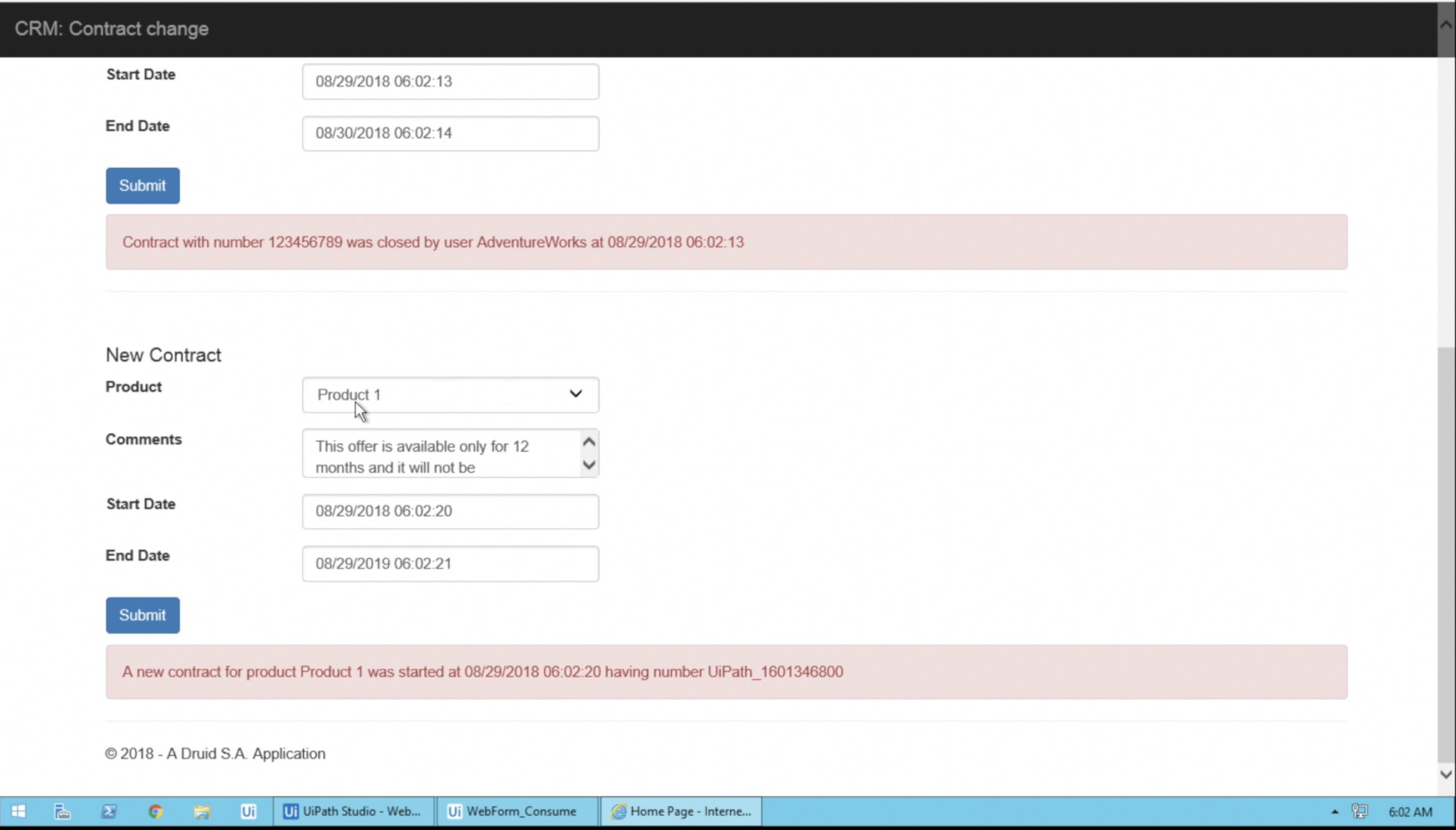1456x830 pixels.
Task: Open Server Manager from the taskbar
Action: point(62,810)
